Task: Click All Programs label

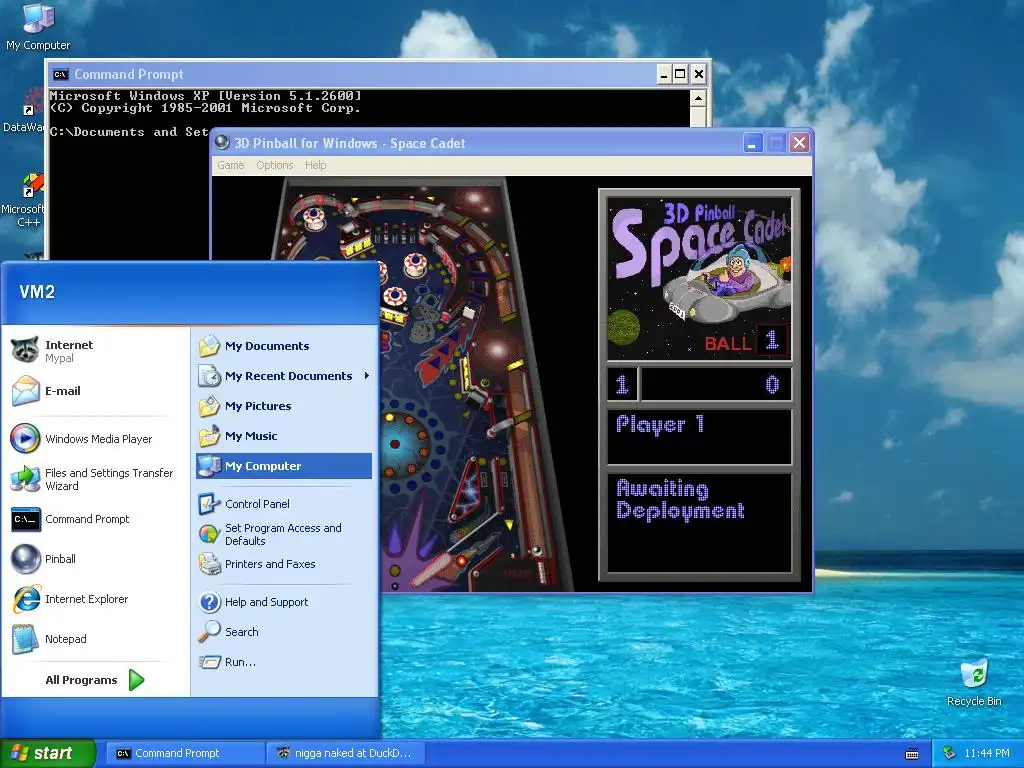Action: (81, 680)
